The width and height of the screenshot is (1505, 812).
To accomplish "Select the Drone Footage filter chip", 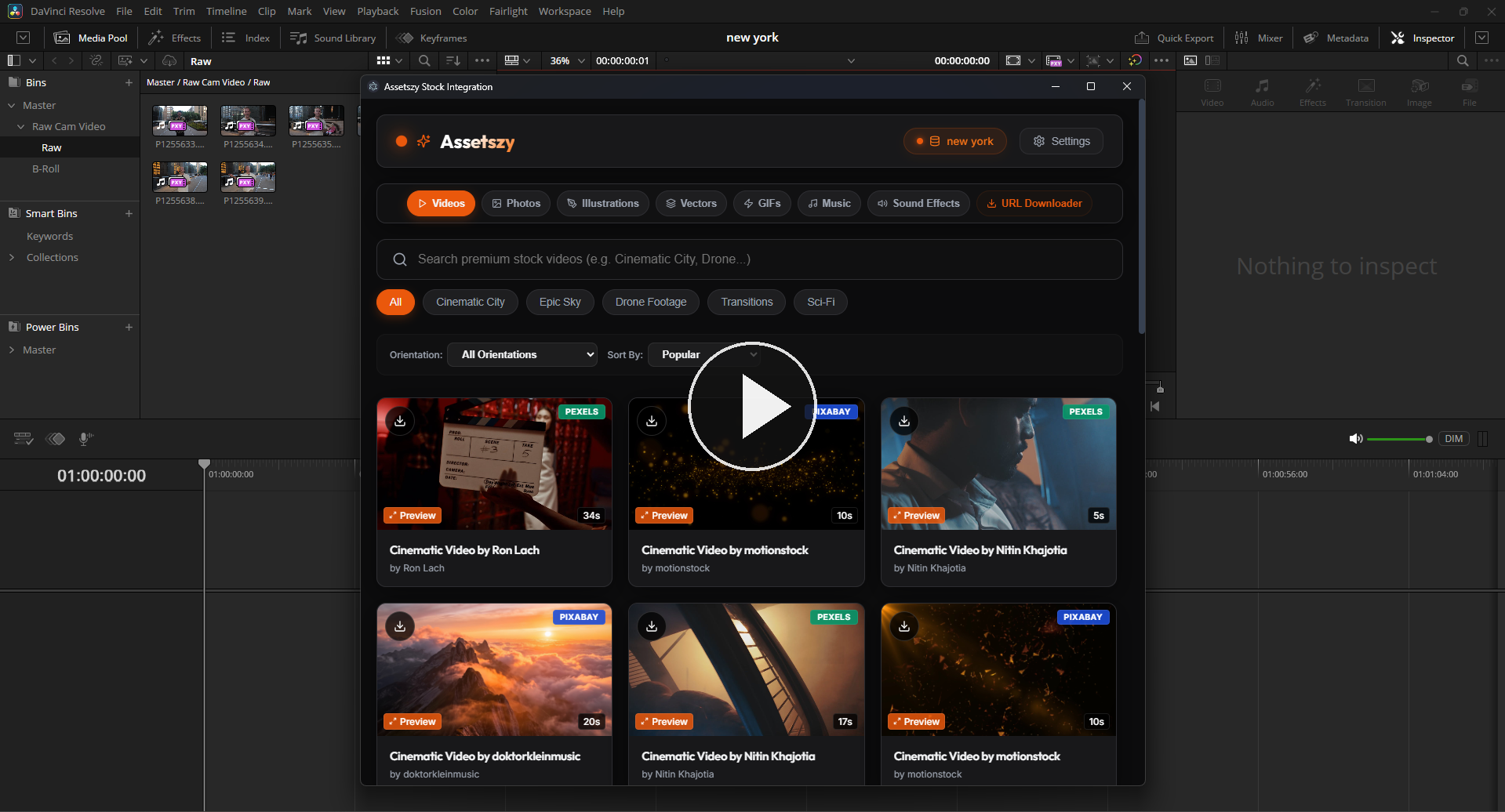I will [651, 302].
